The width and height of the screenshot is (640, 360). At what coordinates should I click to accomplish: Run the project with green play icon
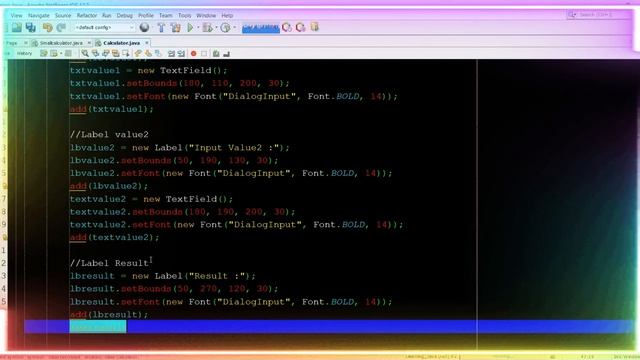[190, 27]
